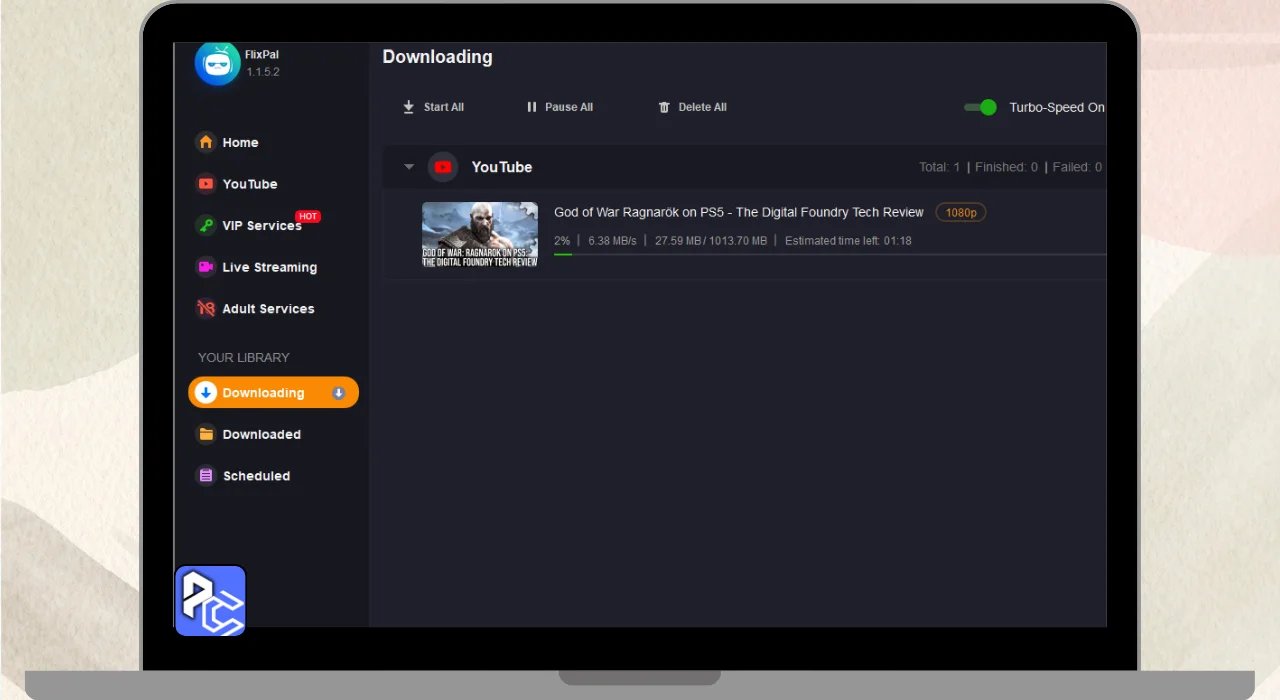Click the 6.38 MB/s speed value

click(x=612, y=241)
